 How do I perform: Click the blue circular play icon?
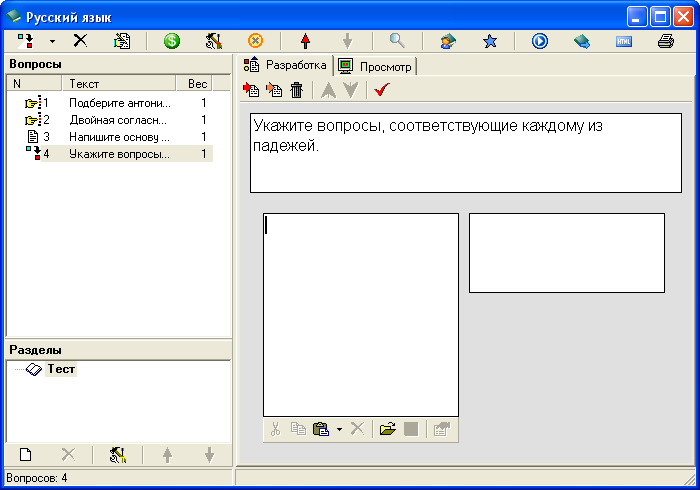(540, 41)
